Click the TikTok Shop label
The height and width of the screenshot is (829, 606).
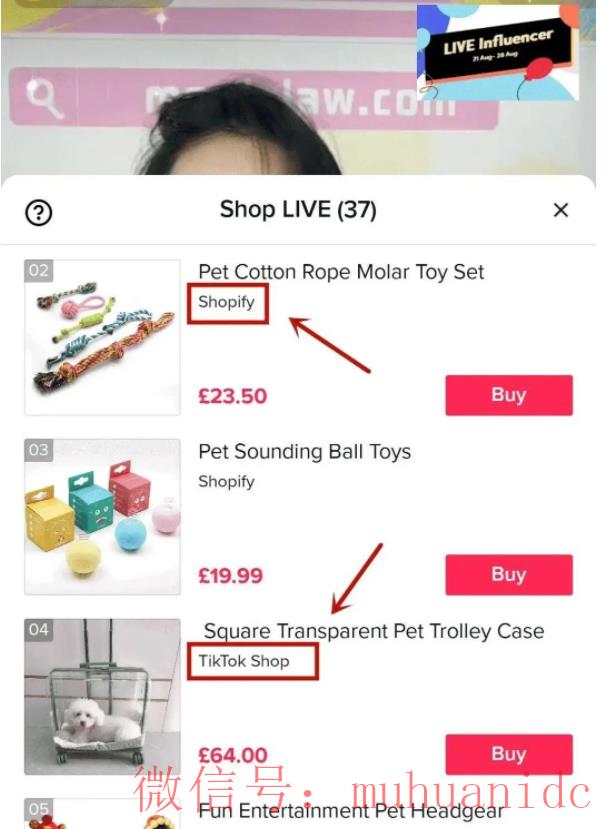click(244, 661)
